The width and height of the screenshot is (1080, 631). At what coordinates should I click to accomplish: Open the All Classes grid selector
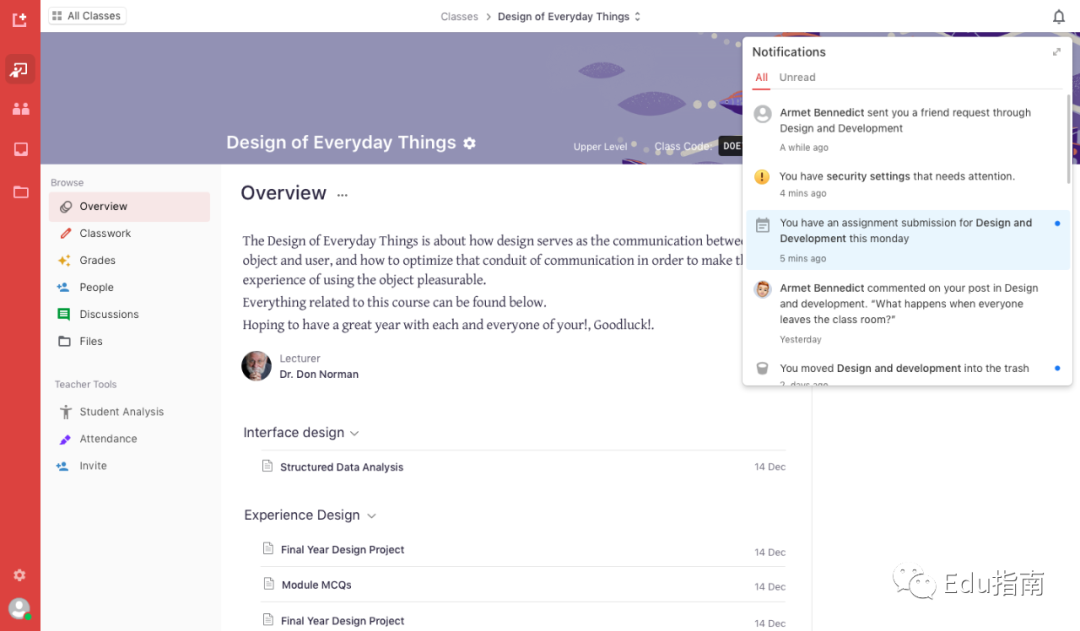click(87, 16)
